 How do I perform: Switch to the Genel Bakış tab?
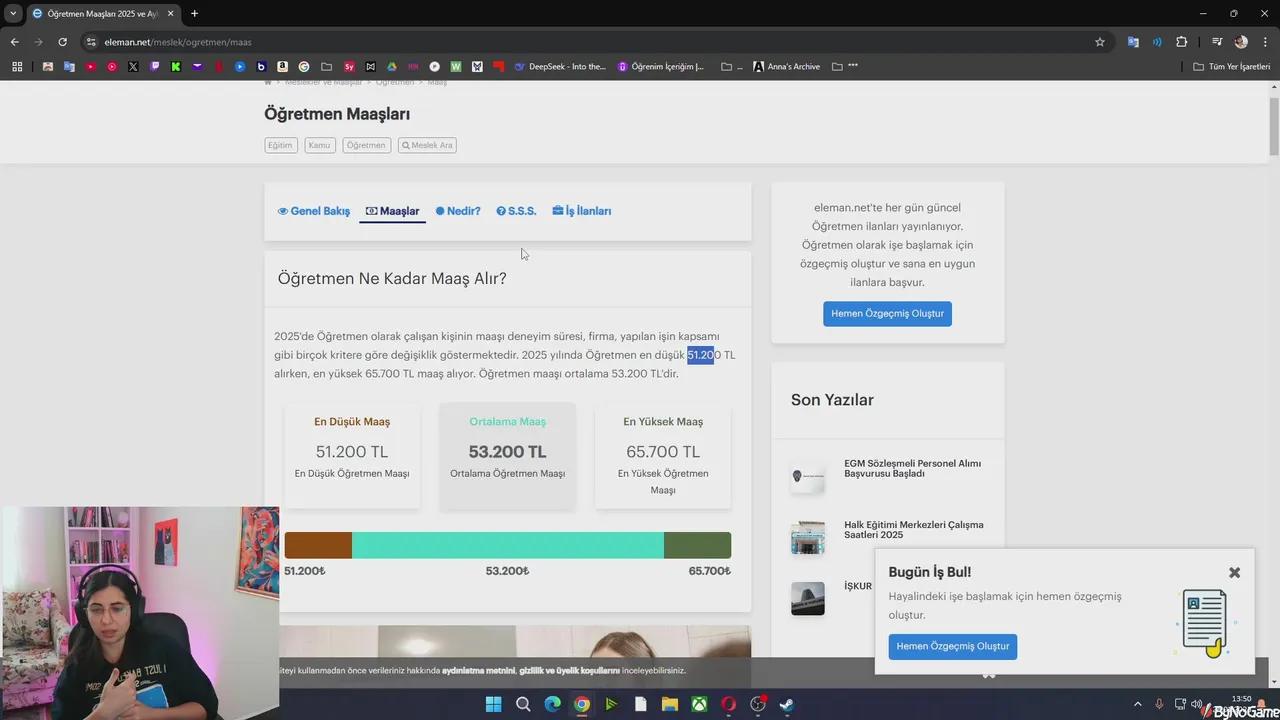314,211
